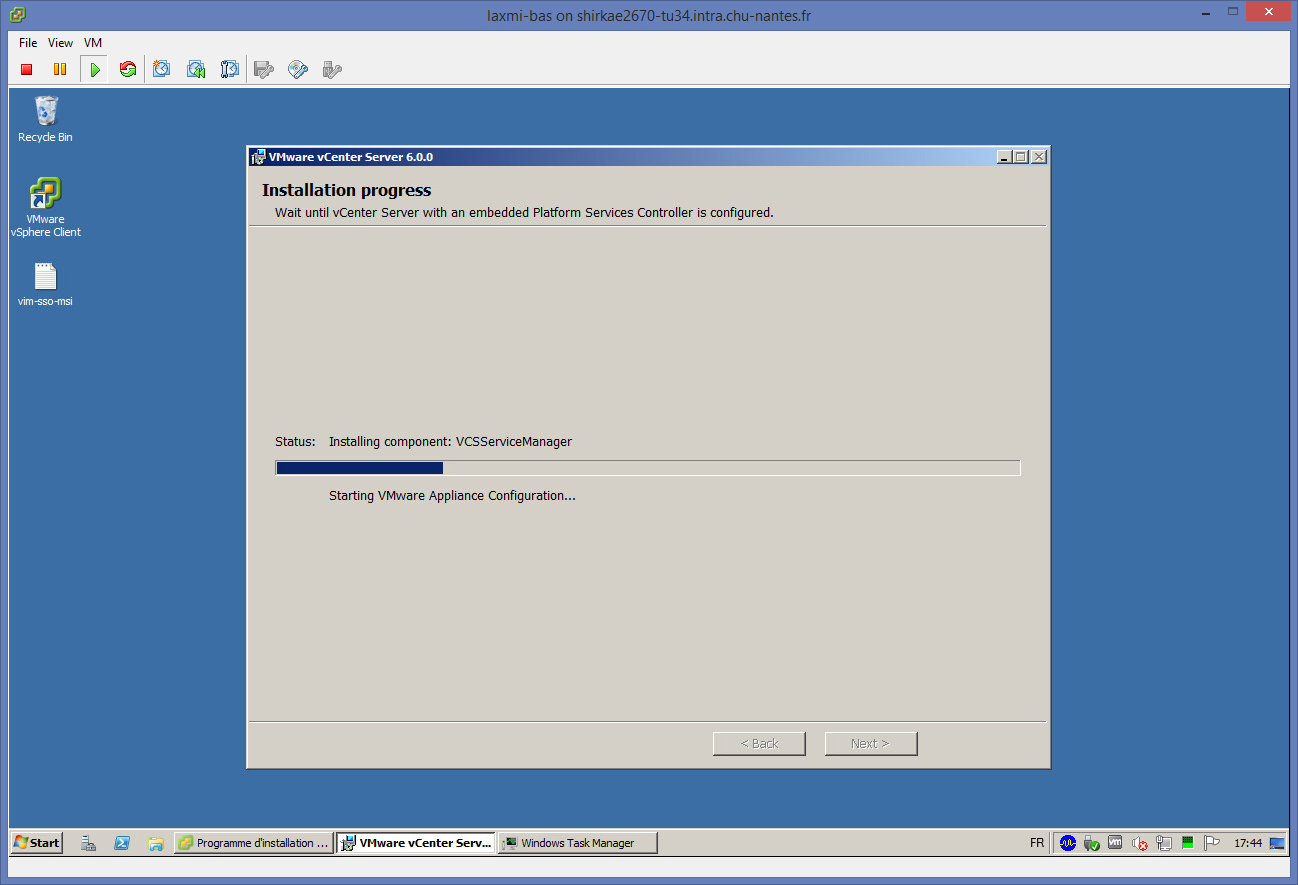Take a snapshot of the virtual machine
The width and height of the screenshot is (1298, 885).
click(162, 69)
